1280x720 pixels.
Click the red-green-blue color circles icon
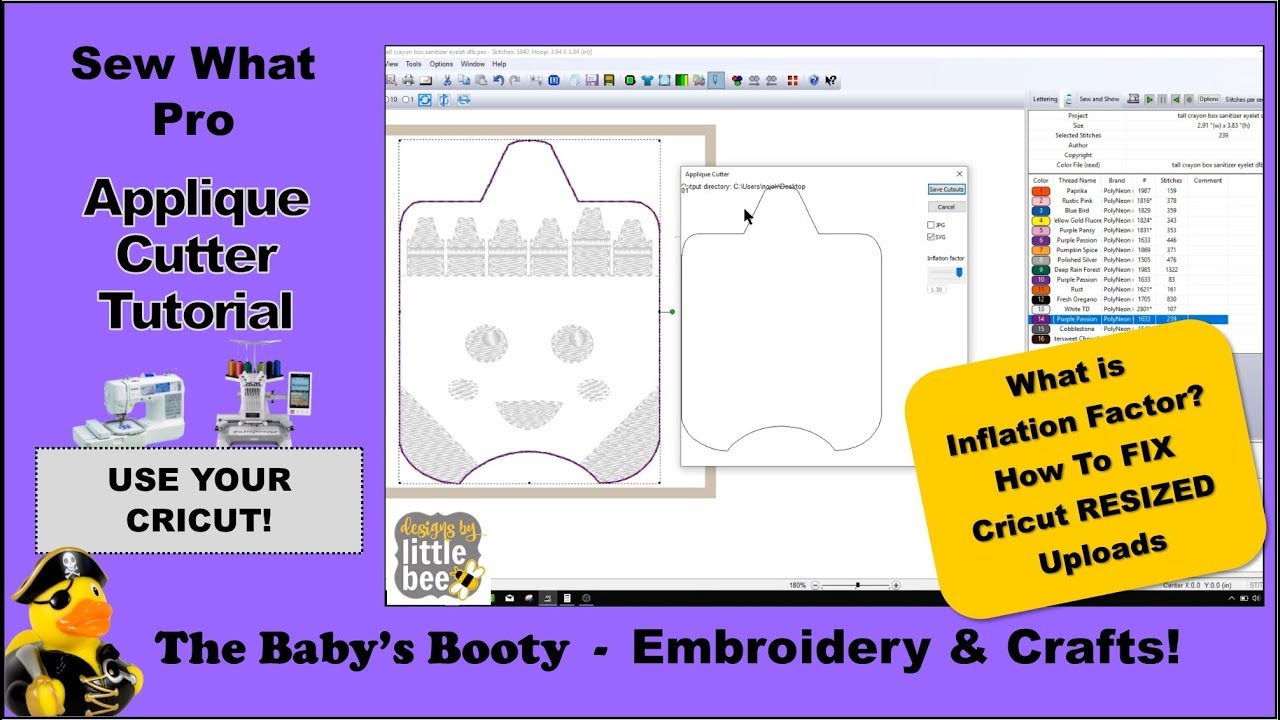[x=737, y=80]
